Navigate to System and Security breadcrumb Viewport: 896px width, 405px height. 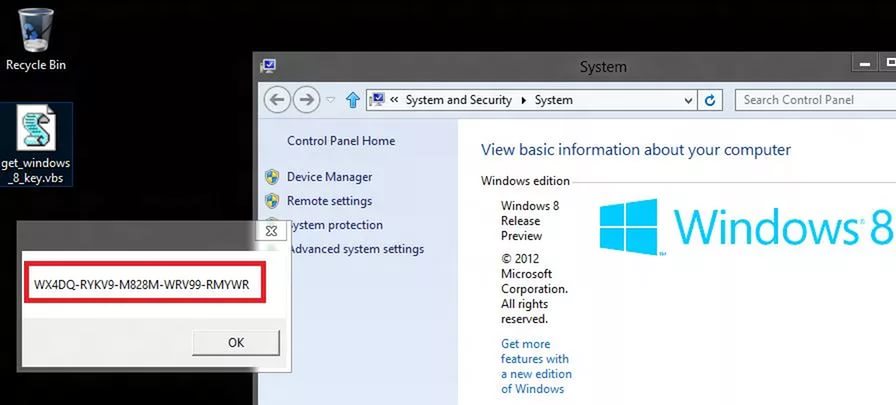458,100
